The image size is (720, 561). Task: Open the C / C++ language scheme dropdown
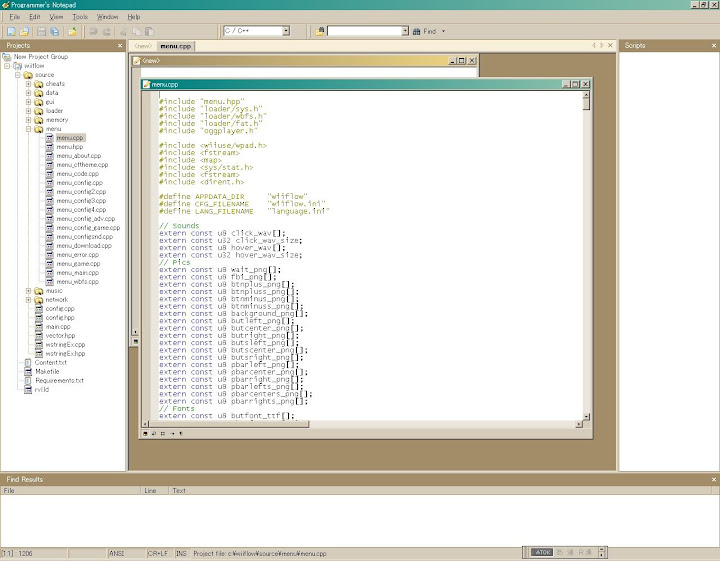(285, 31)
